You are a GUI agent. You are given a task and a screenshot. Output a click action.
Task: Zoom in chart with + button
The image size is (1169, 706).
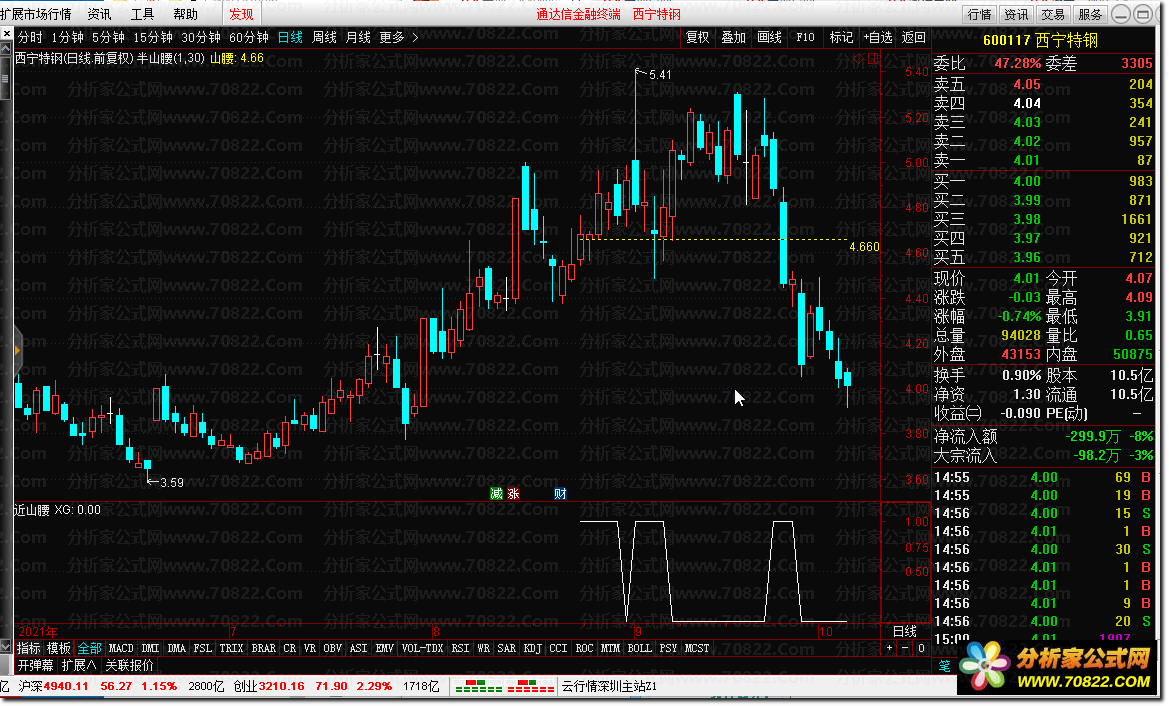[x=889, y=648]
